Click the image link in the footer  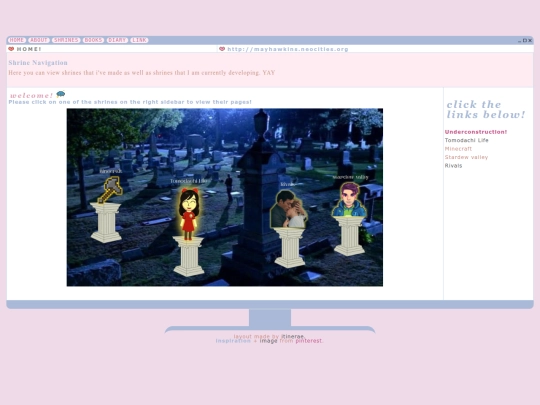coord(268,341)
